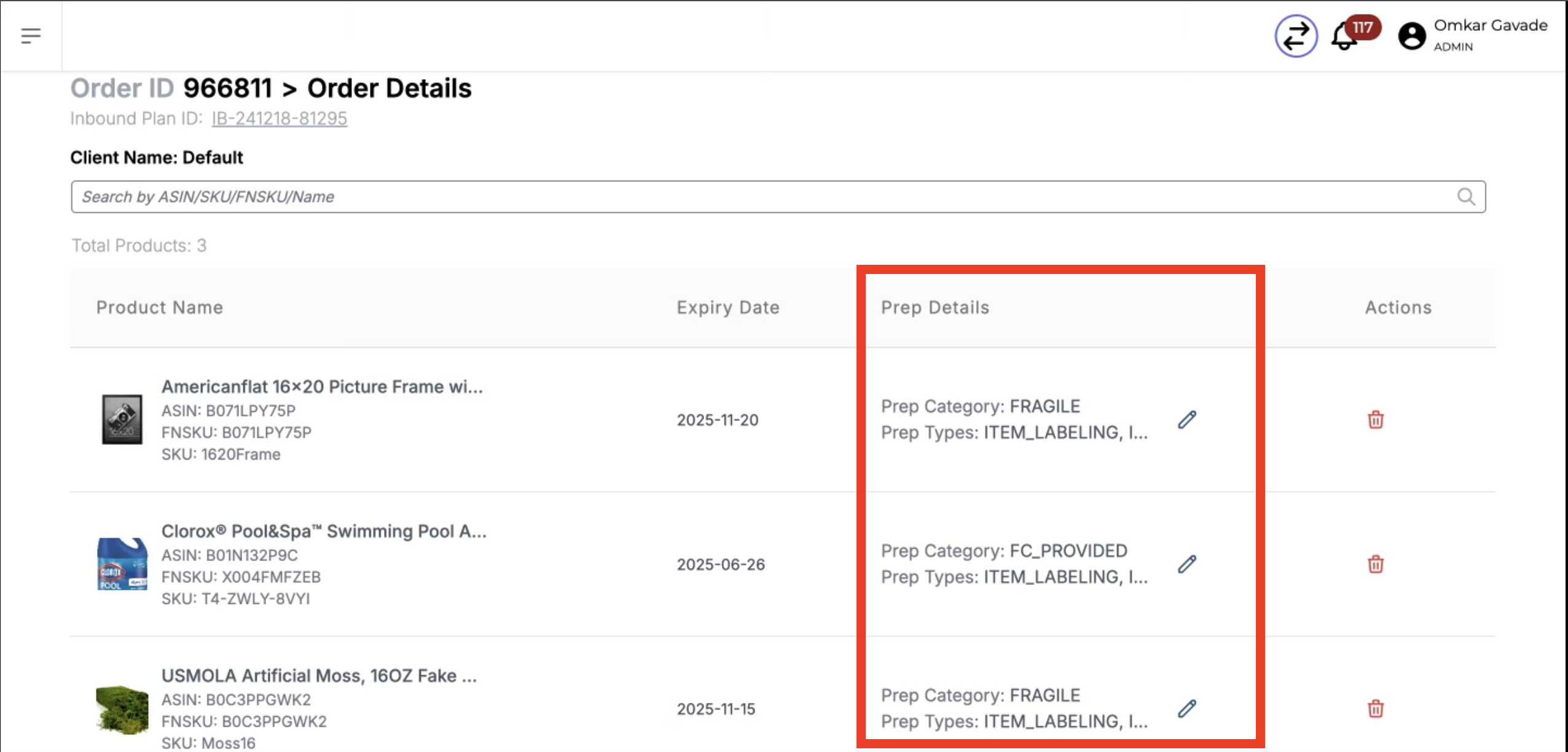Edit prep details for USMOLA Artificial Moss

(x=1187, y=708)
